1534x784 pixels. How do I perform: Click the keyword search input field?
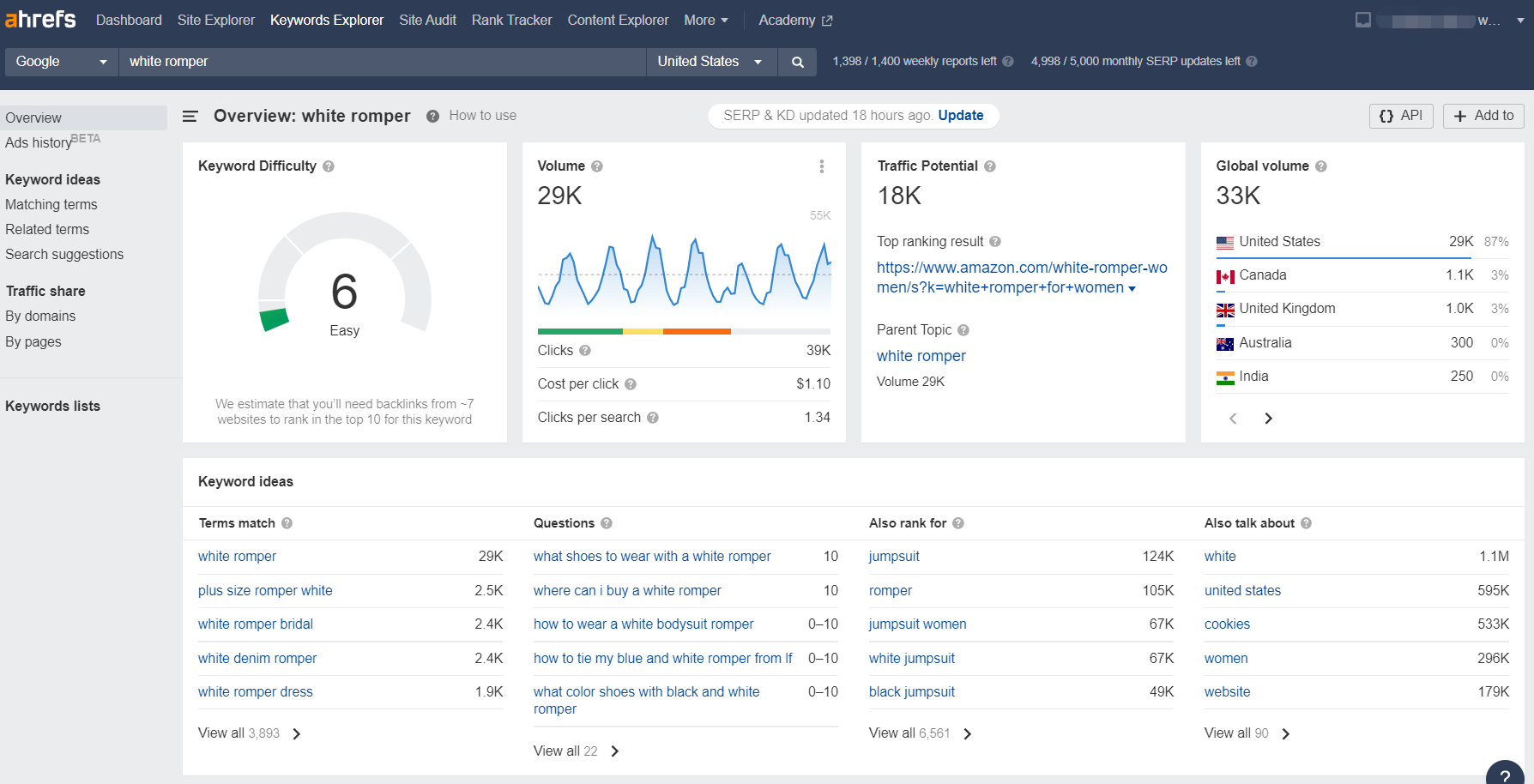click(382, 62)
